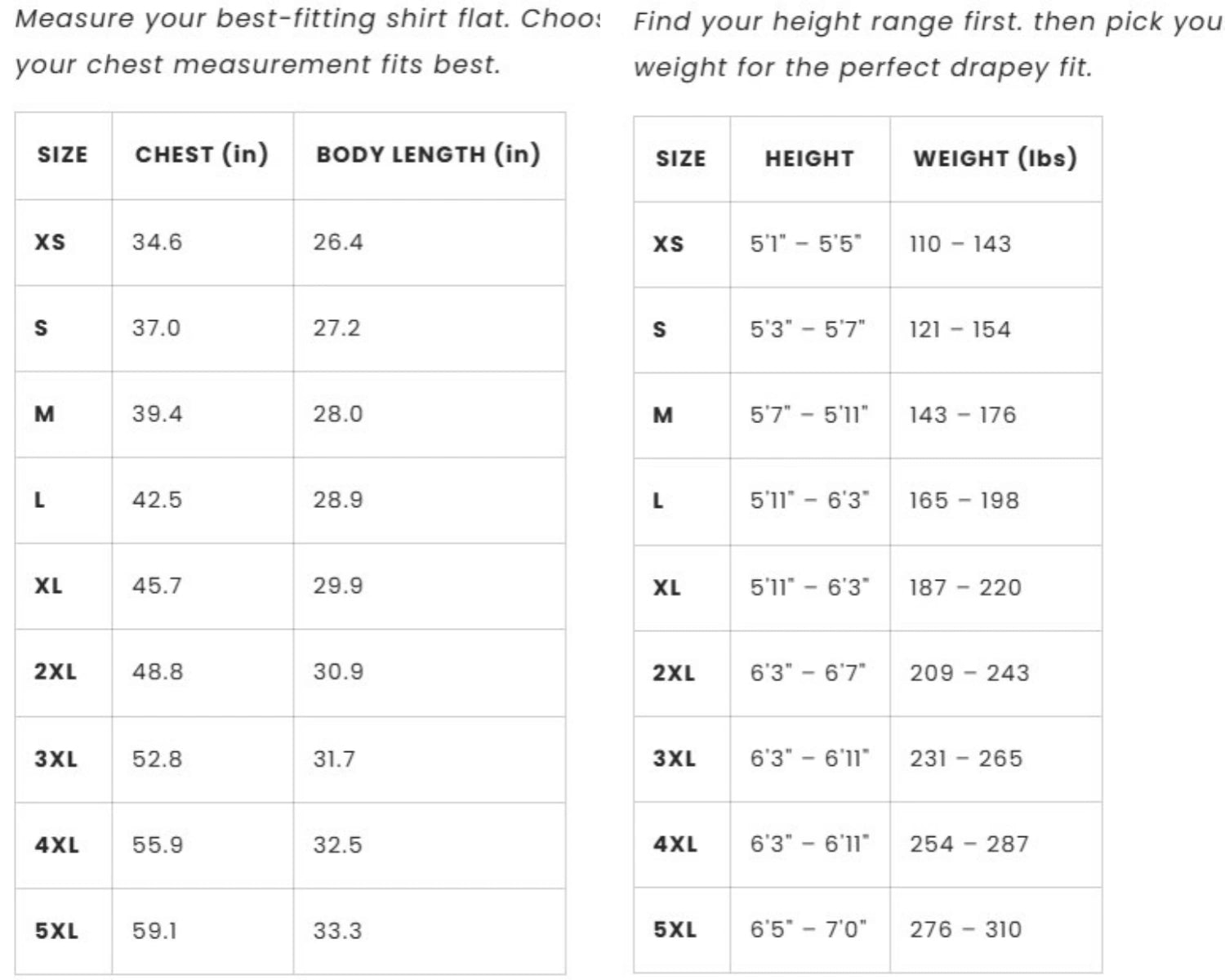Select chest value 37.0 for size S
The height and width of the screenshot is (980, 1225).
pos(156,328)
